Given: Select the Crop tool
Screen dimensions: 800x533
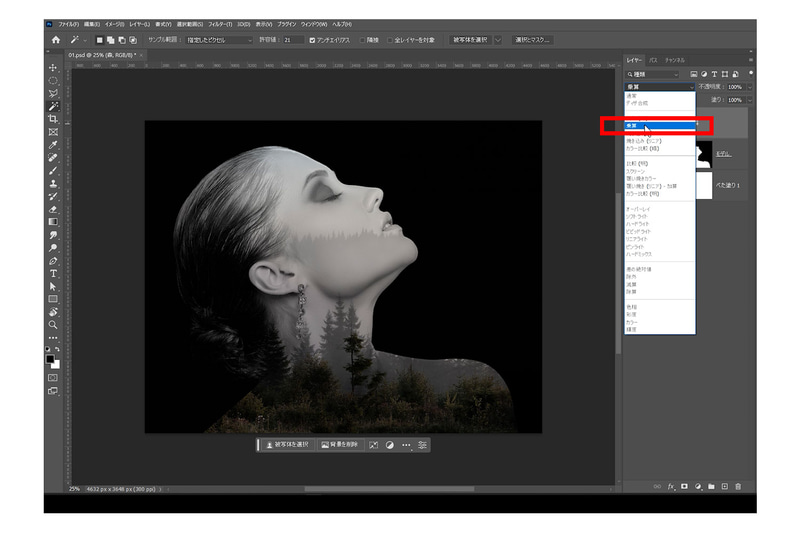Looking at the screenshot, I should pos(53,119).
